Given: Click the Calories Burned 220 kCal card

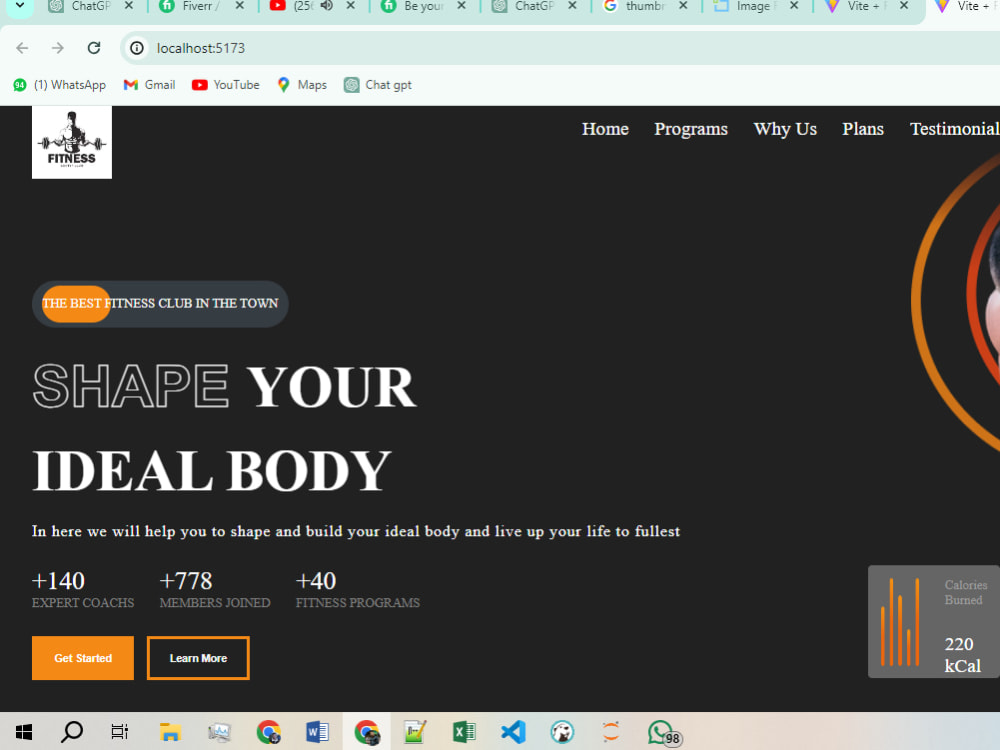Looking at the screenshot, I should coord(934,621).
